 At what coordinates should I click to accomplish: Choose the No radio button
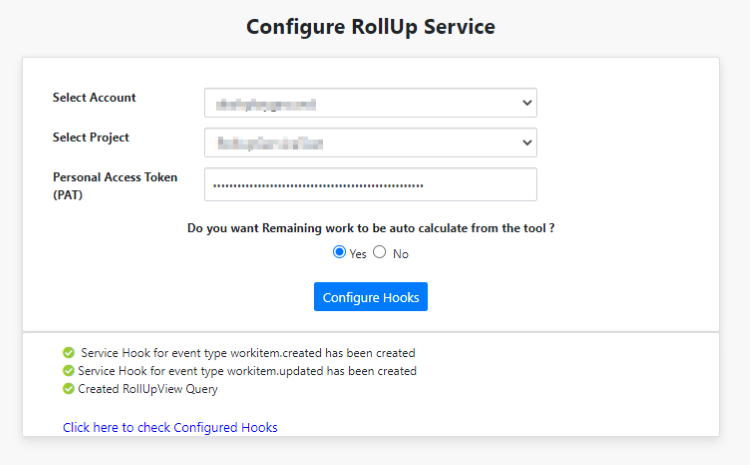pos(380,253)
